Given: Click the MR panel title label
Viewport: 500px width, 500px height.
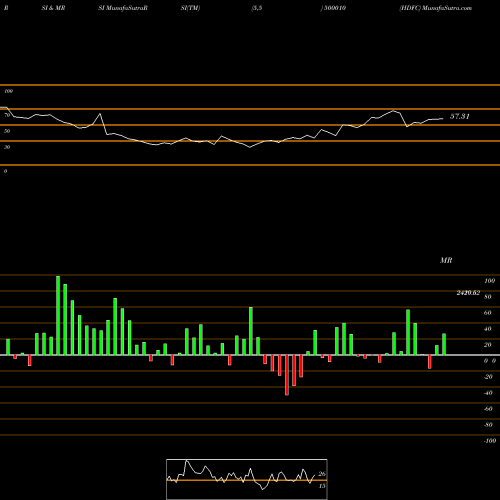Looking at the screenshot, I should [446, 260].
